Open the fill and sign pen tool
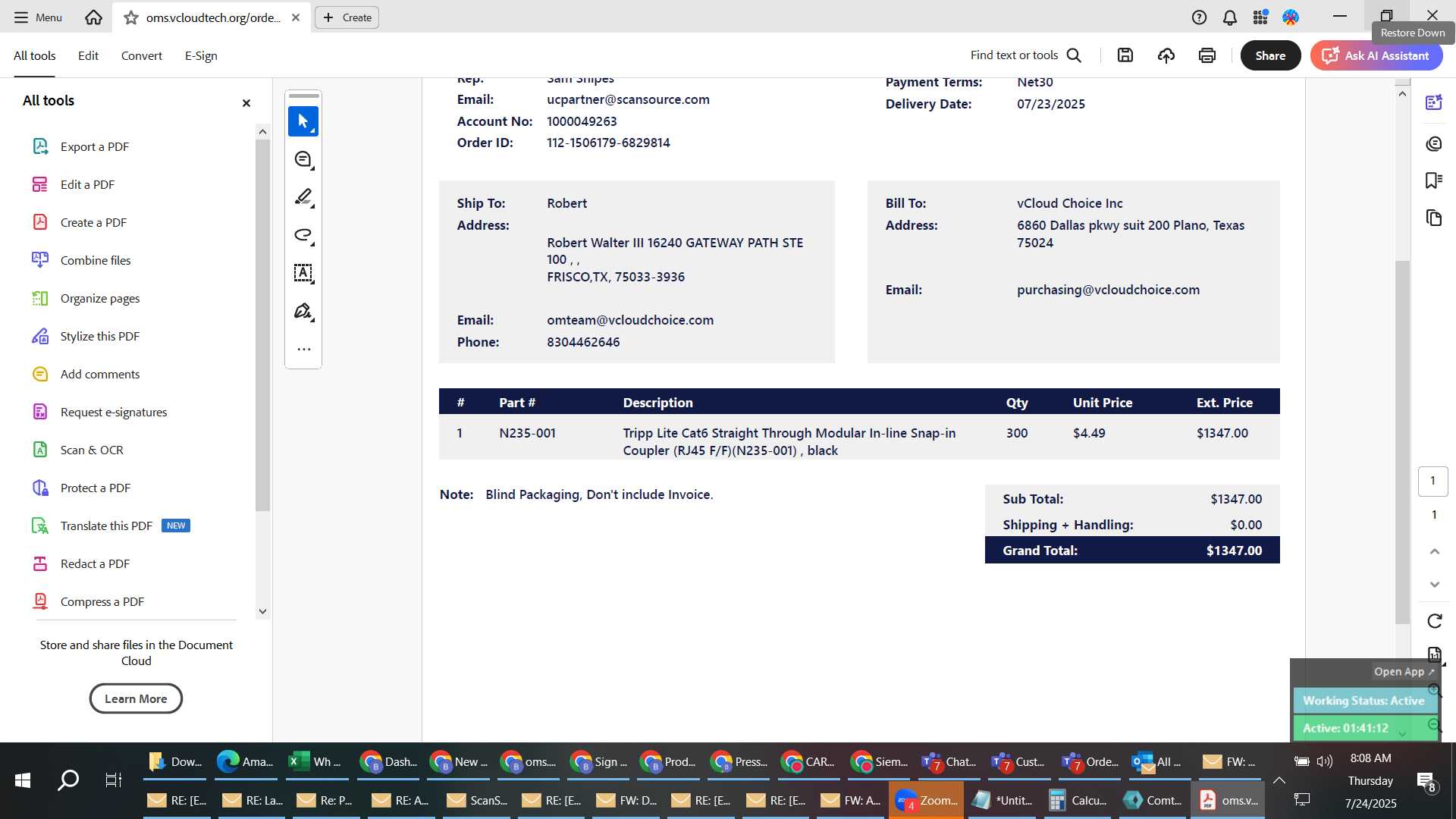 [x=303, y=311]
